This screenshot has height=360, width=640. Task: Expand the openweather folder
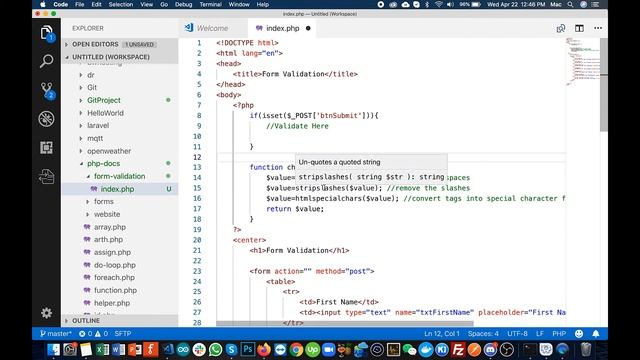coord(109,151)
